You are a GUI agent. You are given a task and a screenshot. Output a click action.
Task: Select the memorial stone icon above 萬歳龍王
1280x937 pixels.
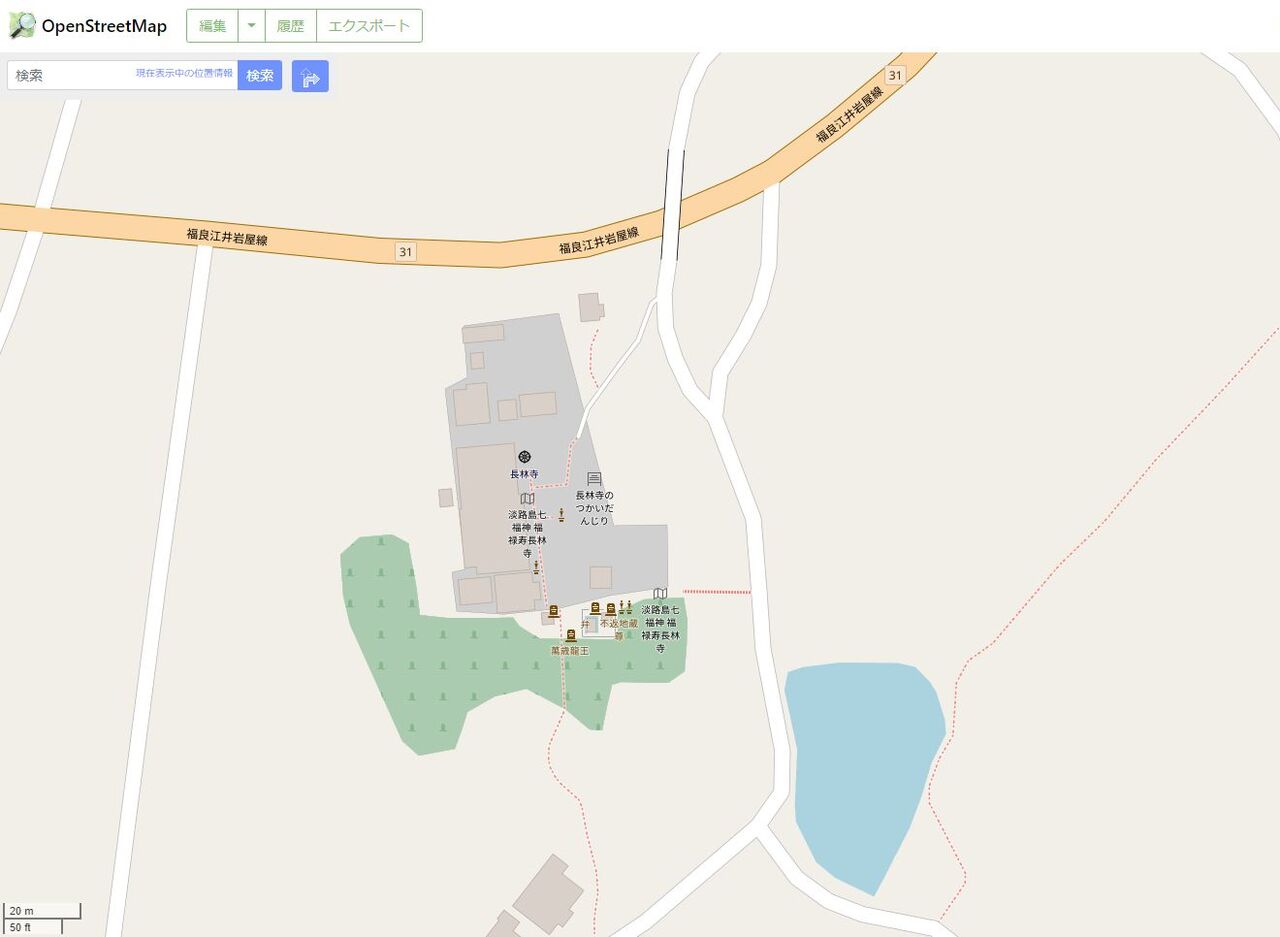571,636
